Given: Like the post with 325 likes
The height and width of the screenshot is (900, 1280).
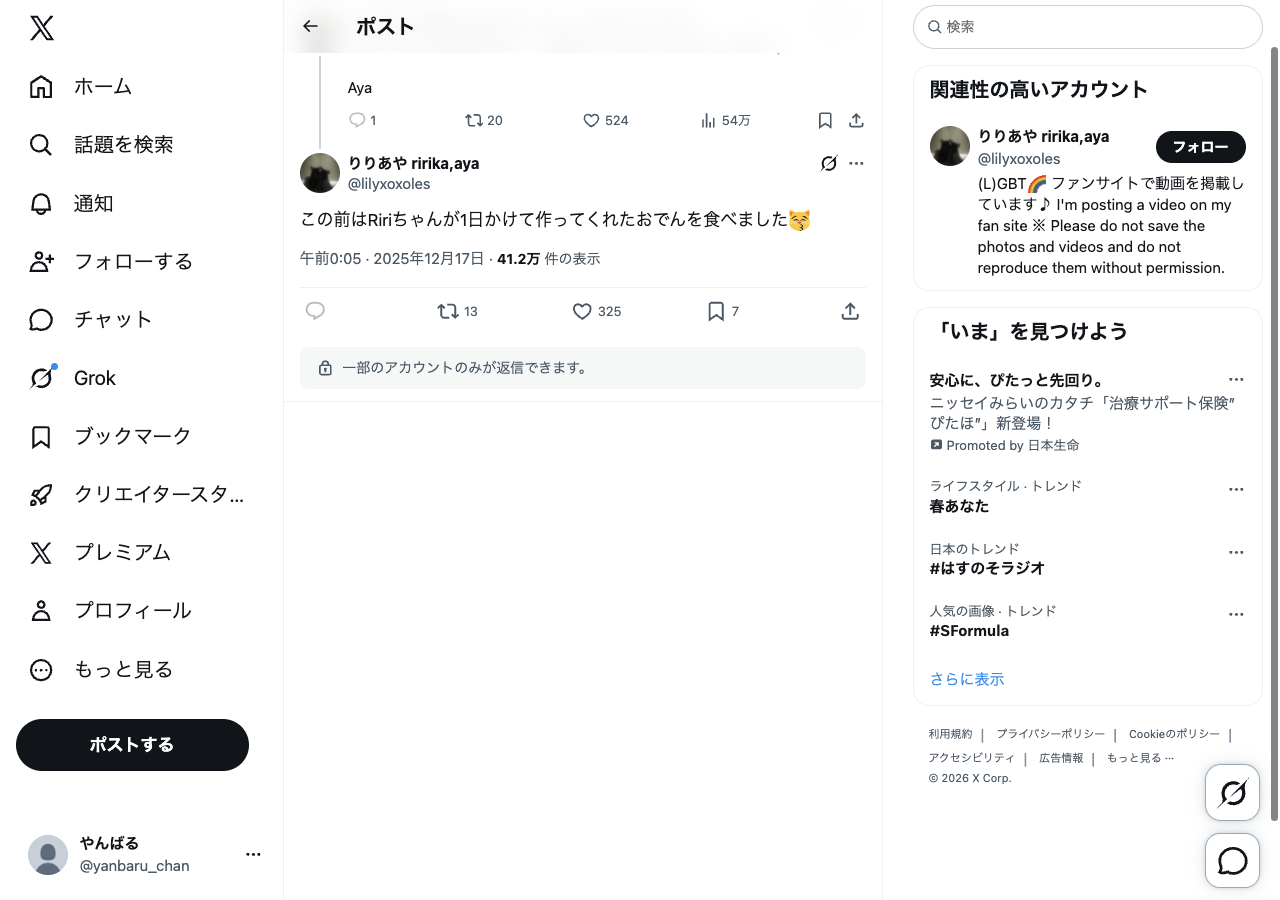Looking at the screenshot, I should pos(583,312).
